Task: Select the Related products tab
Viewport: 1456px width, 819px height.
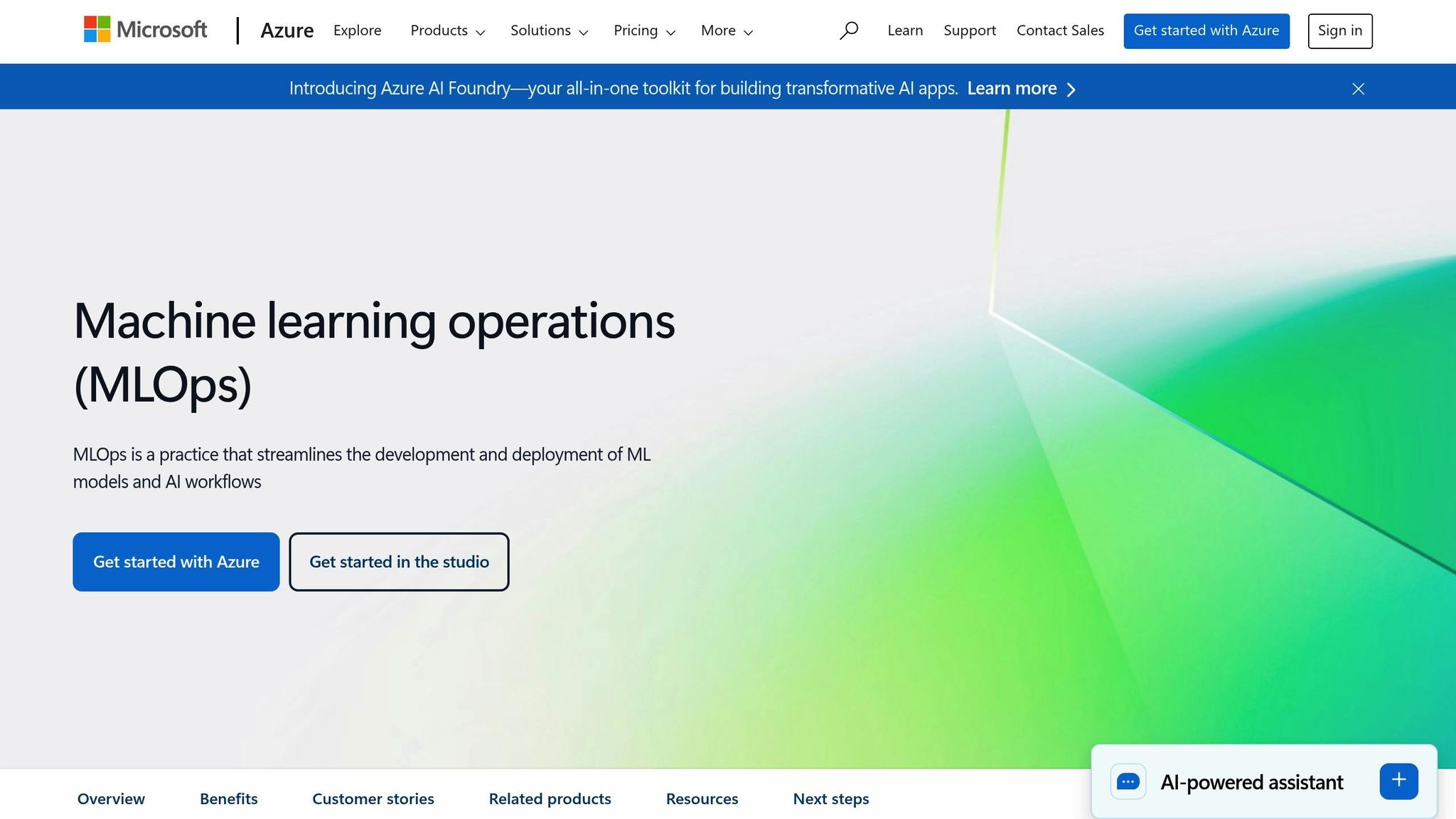Action: coord(549,798)
